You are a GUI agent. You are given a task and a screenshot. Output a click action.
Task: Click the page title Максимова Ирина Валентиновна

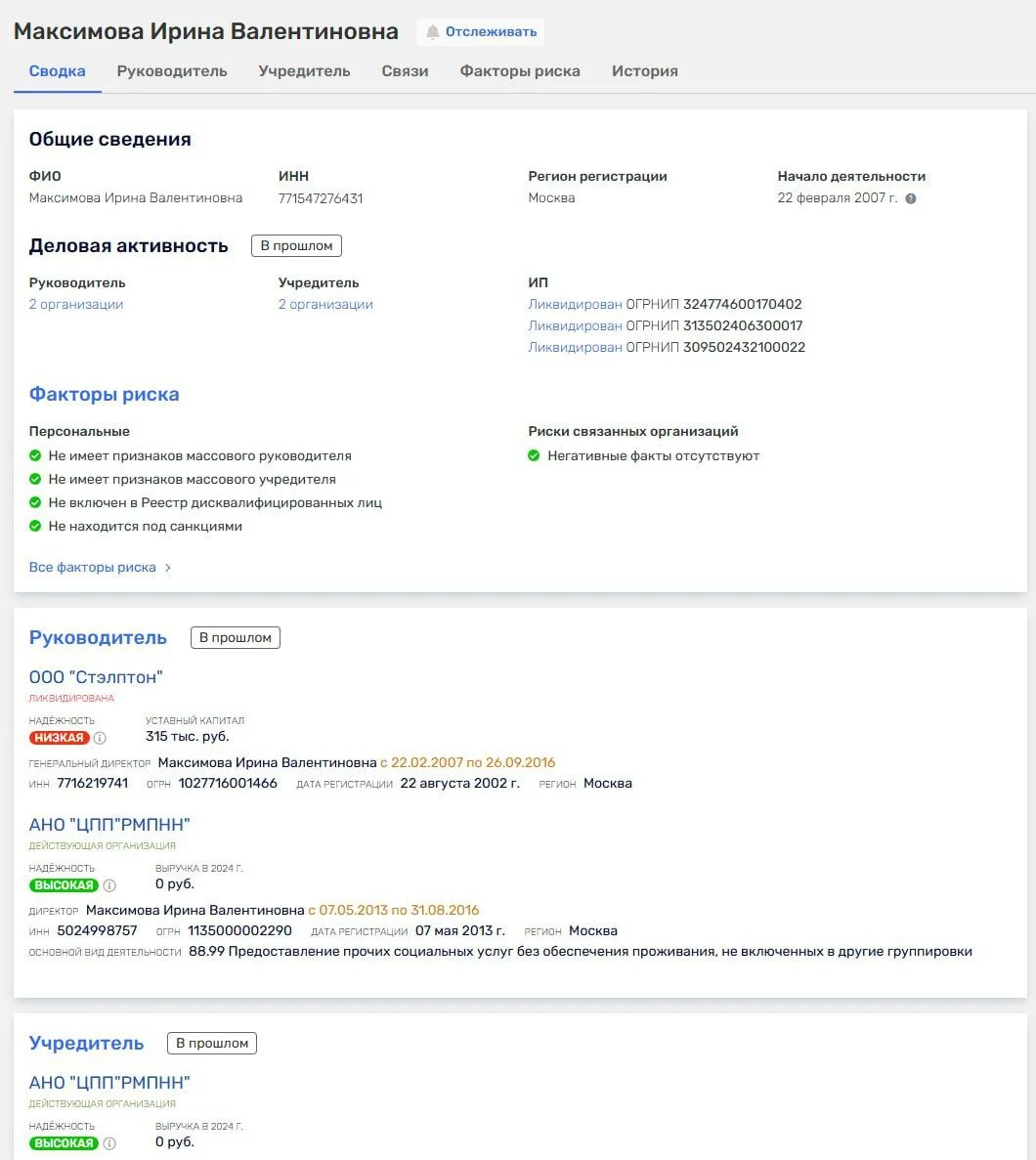205,32
